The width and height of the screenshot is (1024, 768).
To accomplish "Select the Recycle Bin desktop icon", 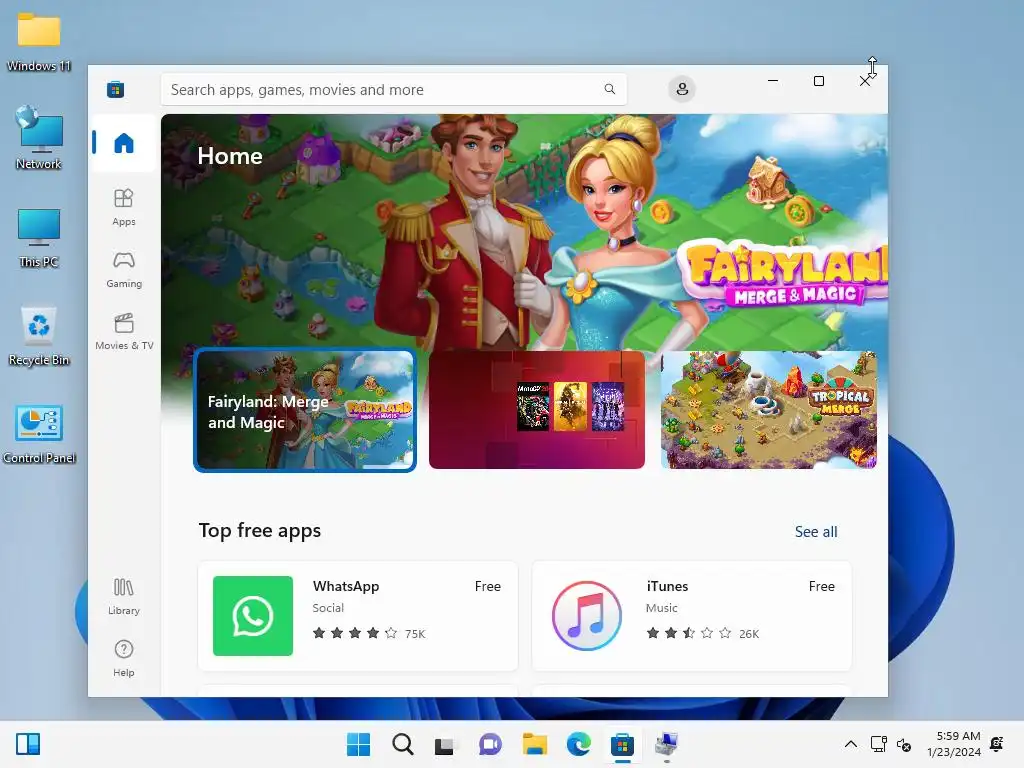I will click(39, 336).
